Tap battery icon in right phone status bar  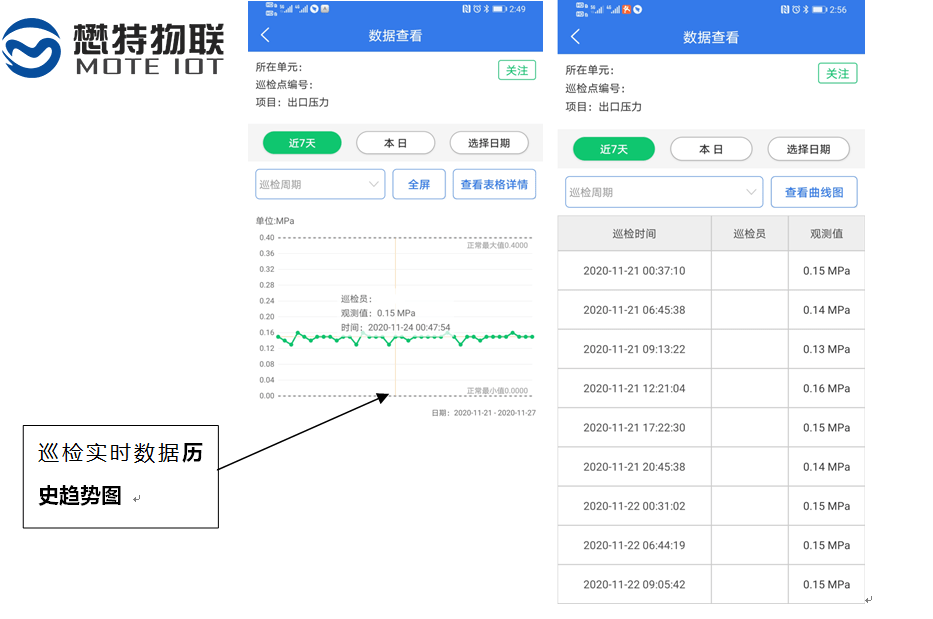(819, 9)
